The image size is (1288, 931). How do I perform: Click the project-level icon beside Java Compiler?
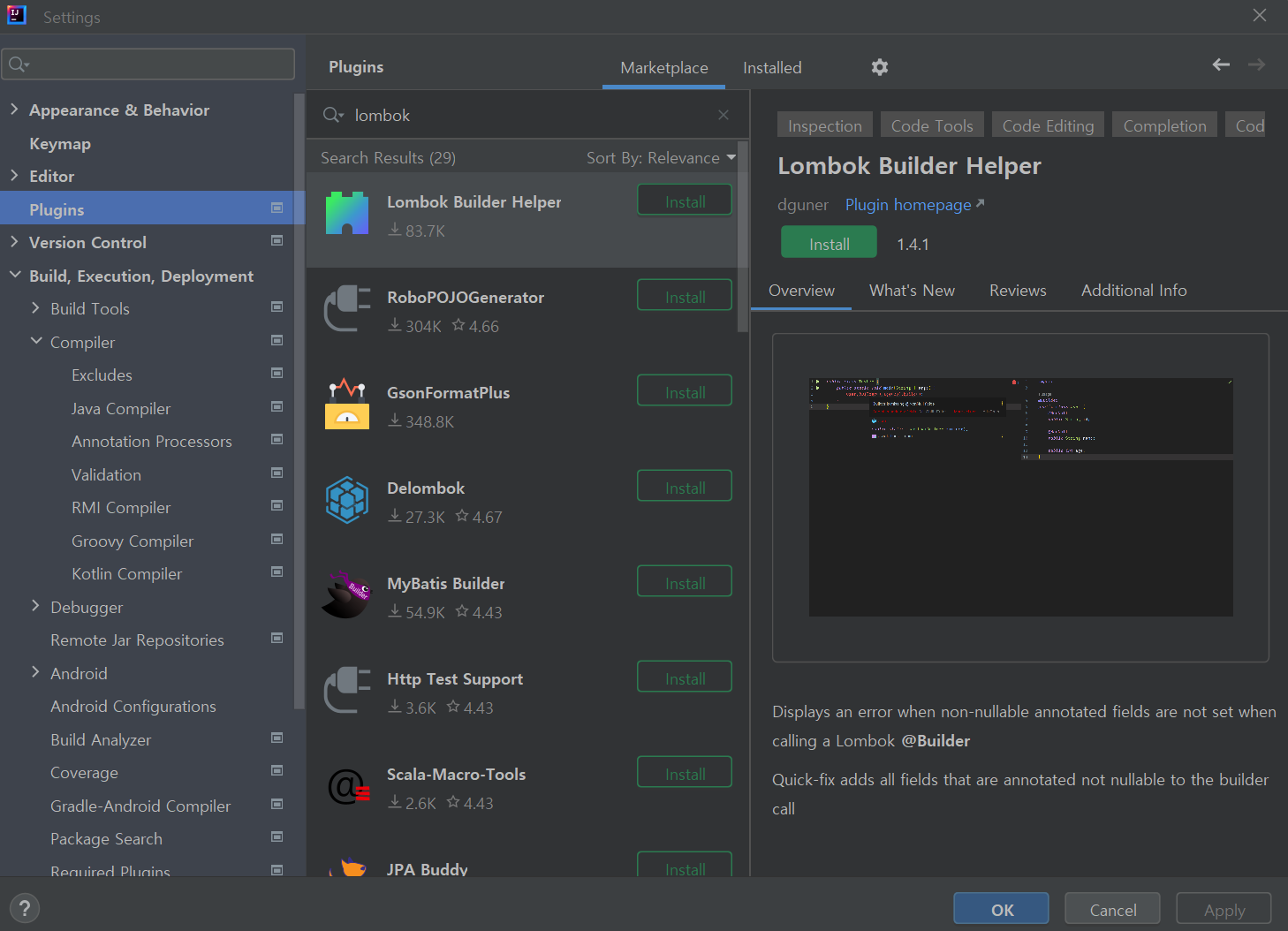(x=277, y=406)
